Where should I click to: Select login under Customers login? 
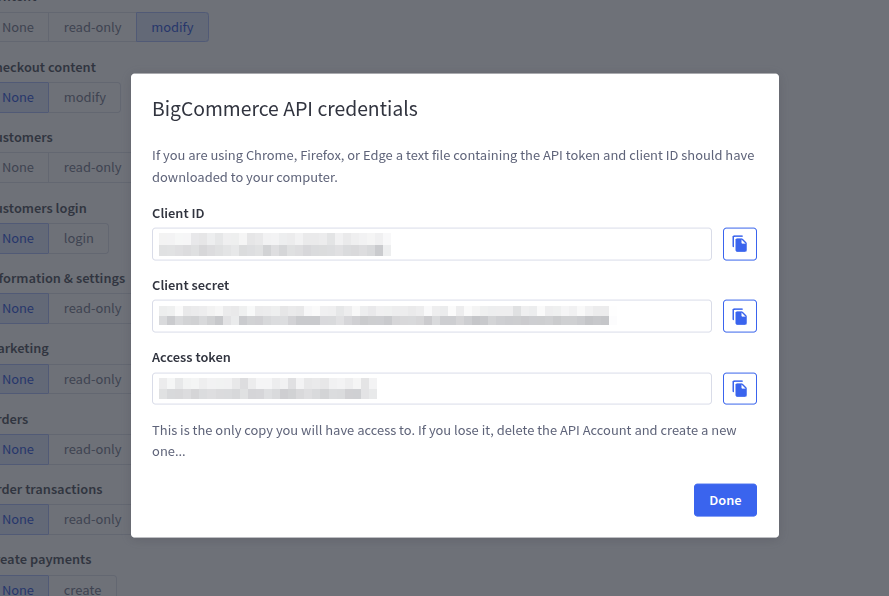[x=78, y=238]
